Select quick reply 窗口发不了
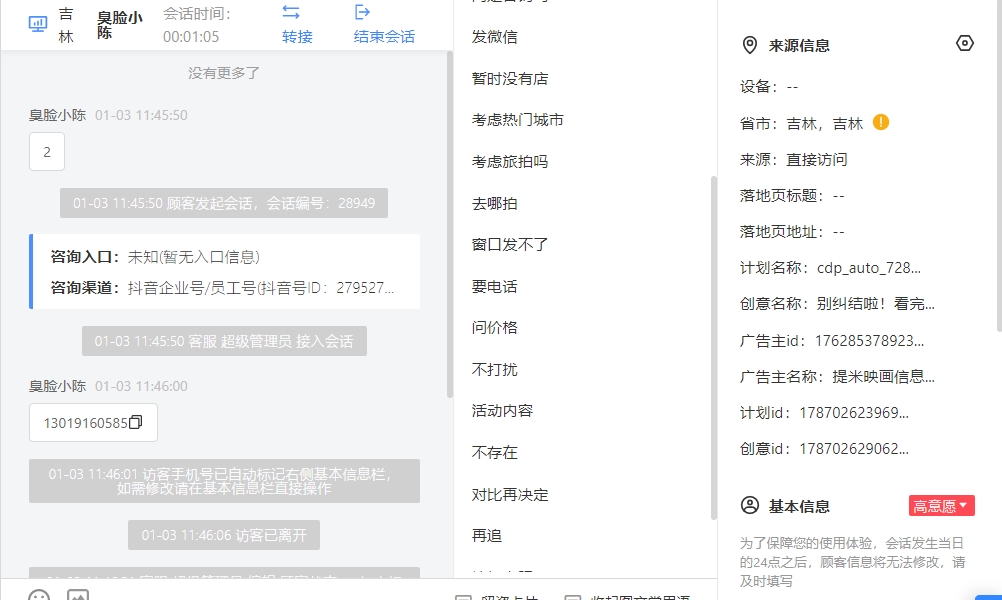1002x600 pixels. coord(510,245)
